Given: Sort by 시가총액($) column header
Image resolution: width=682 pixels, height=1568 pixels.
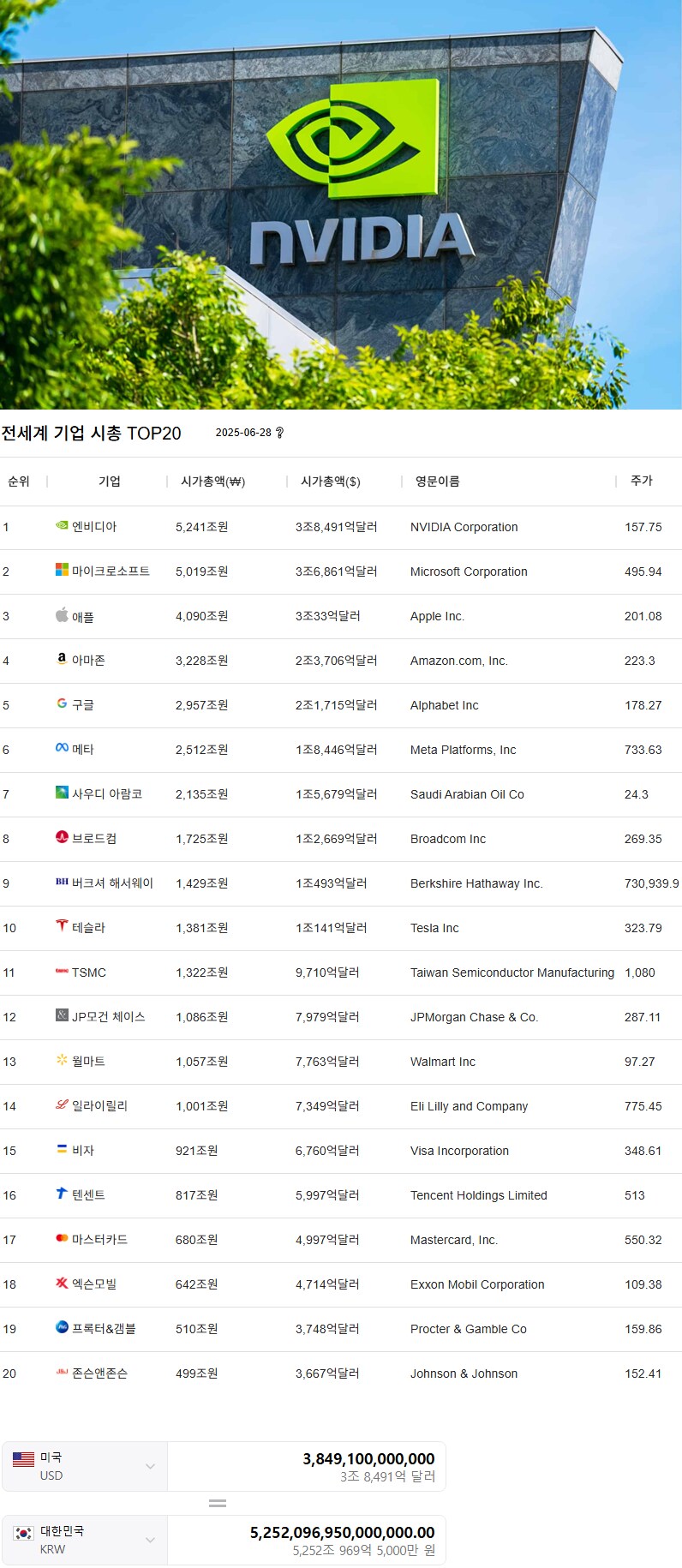Looking at the screenshot, I should click(331, 482).
